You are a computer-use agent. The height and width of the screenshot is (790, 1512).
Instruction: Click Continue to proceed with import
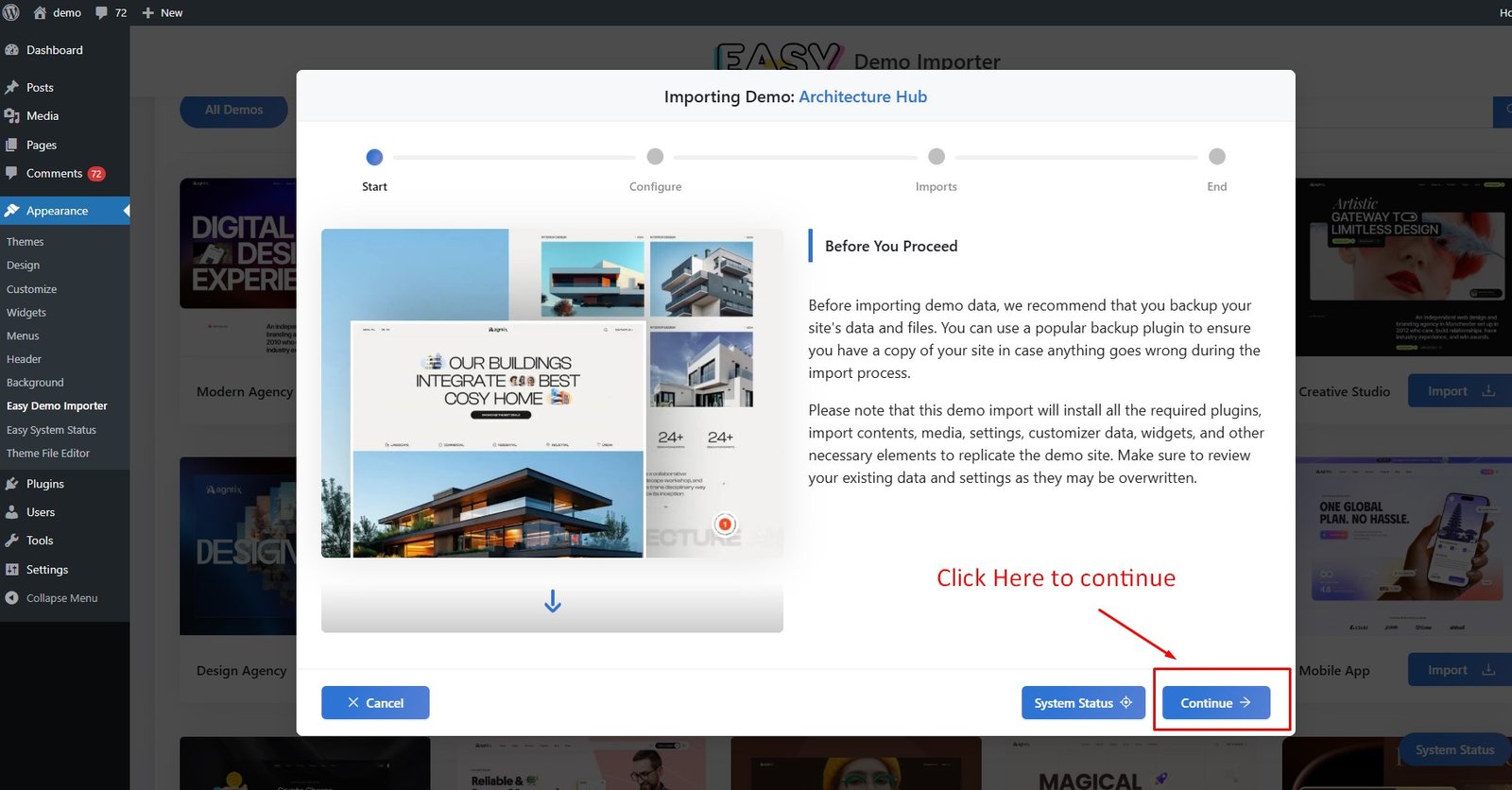[1216, 703]
